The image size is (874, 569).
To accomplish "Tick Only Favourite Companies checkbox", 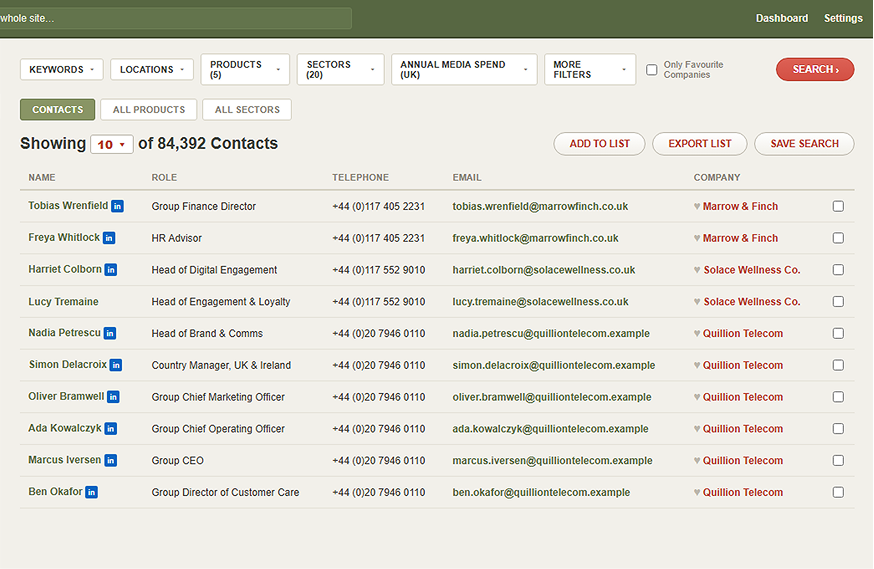I will tap(652, 70).
